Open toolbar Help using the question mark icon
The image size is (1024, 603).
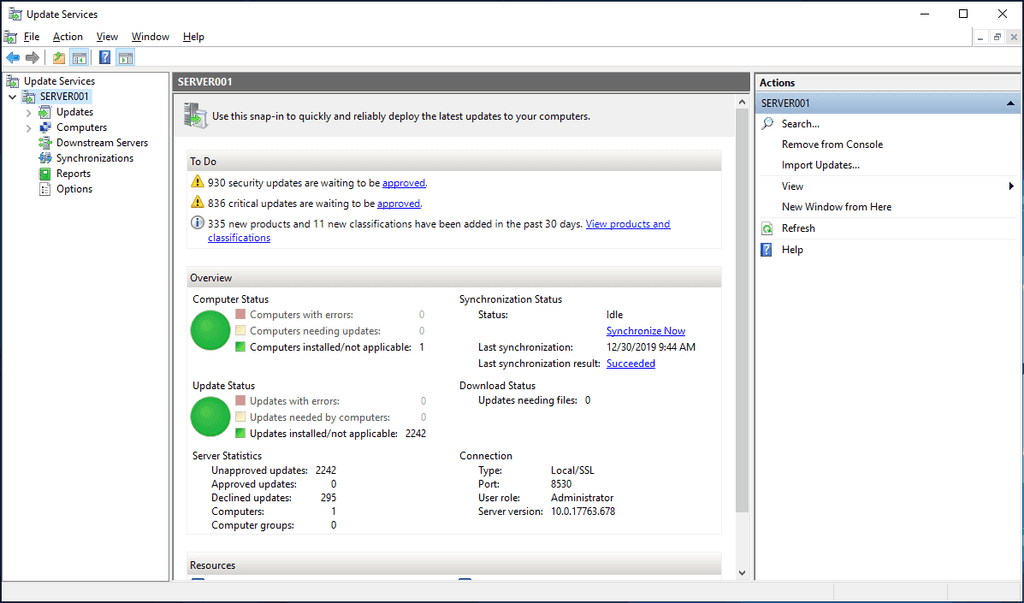(106, 57)
